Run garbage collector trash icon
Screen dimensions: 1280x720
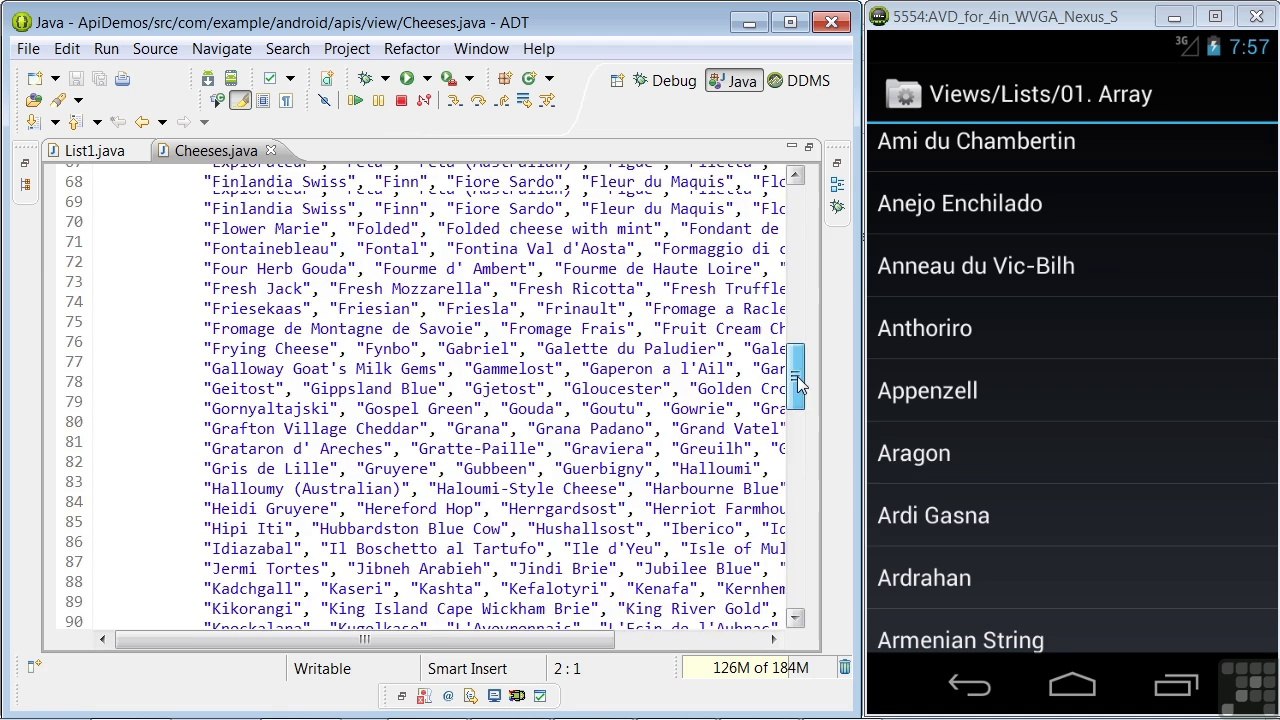[845, 667]
